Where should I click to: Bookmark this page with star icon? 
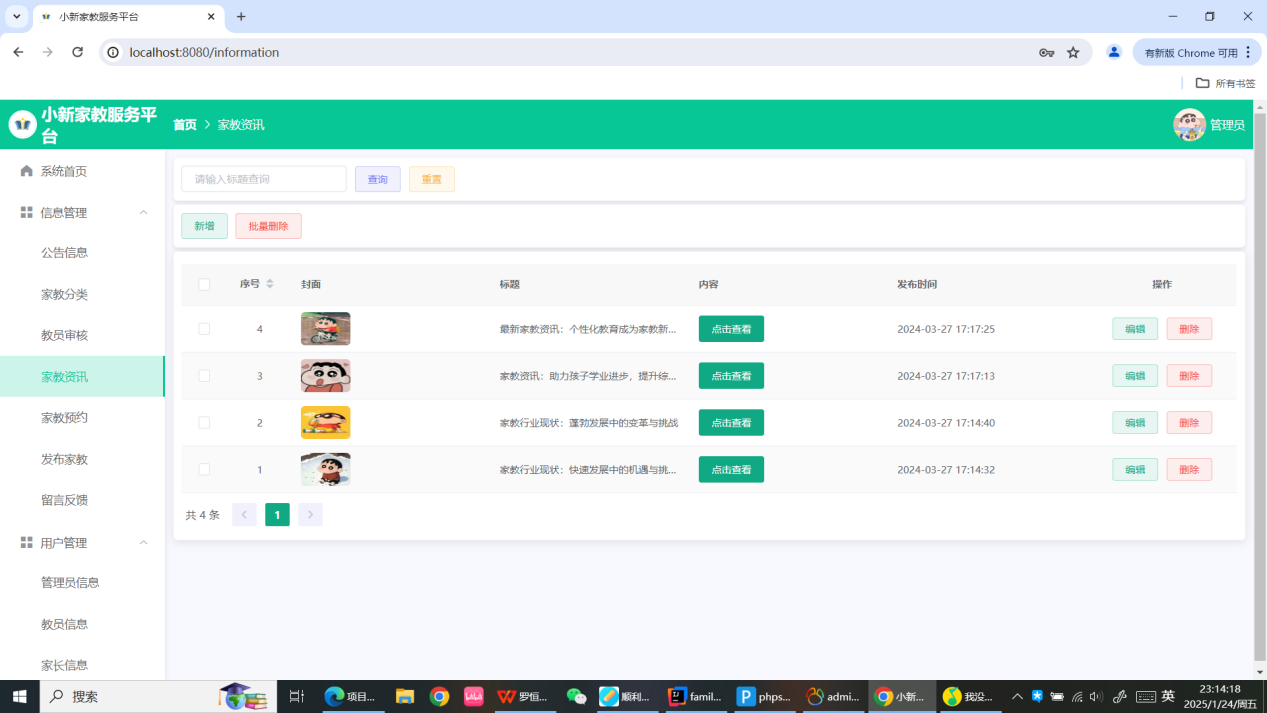coord(1073,52)
